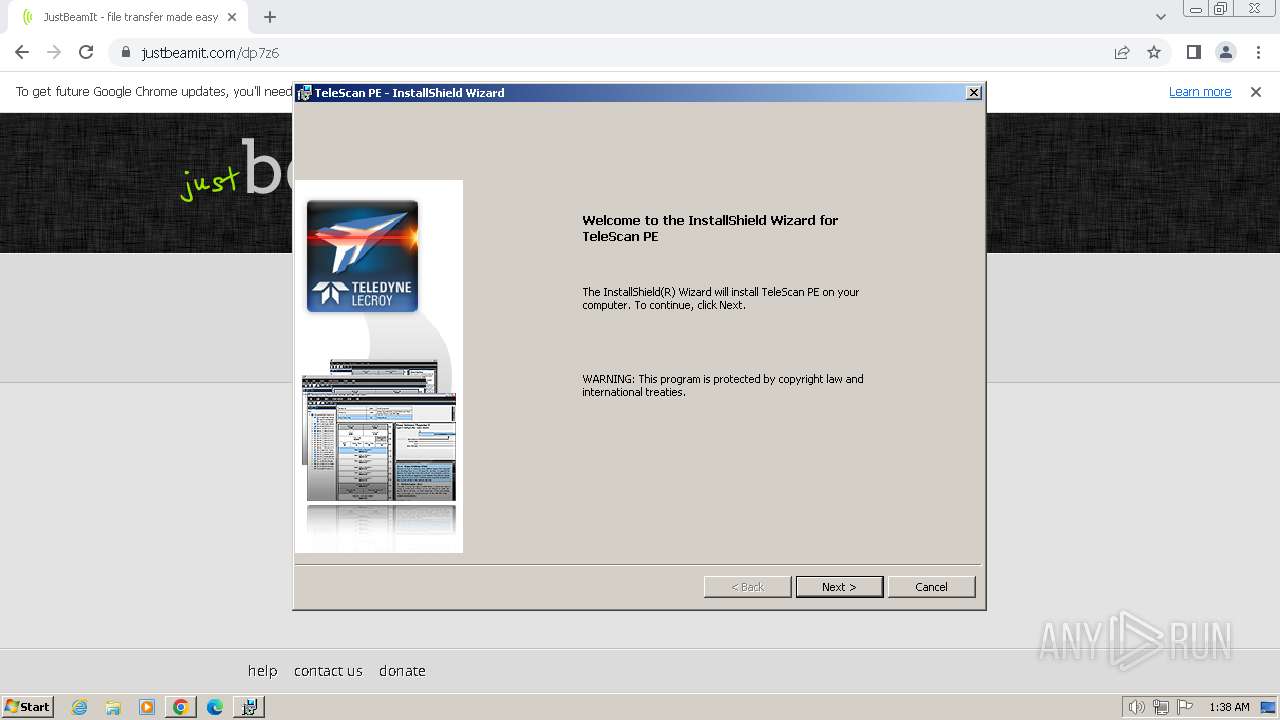The width and height of the screenshot is (1280, 720).
Task: Click Next in the InstallShield Wizard
Action: (839, 587)
